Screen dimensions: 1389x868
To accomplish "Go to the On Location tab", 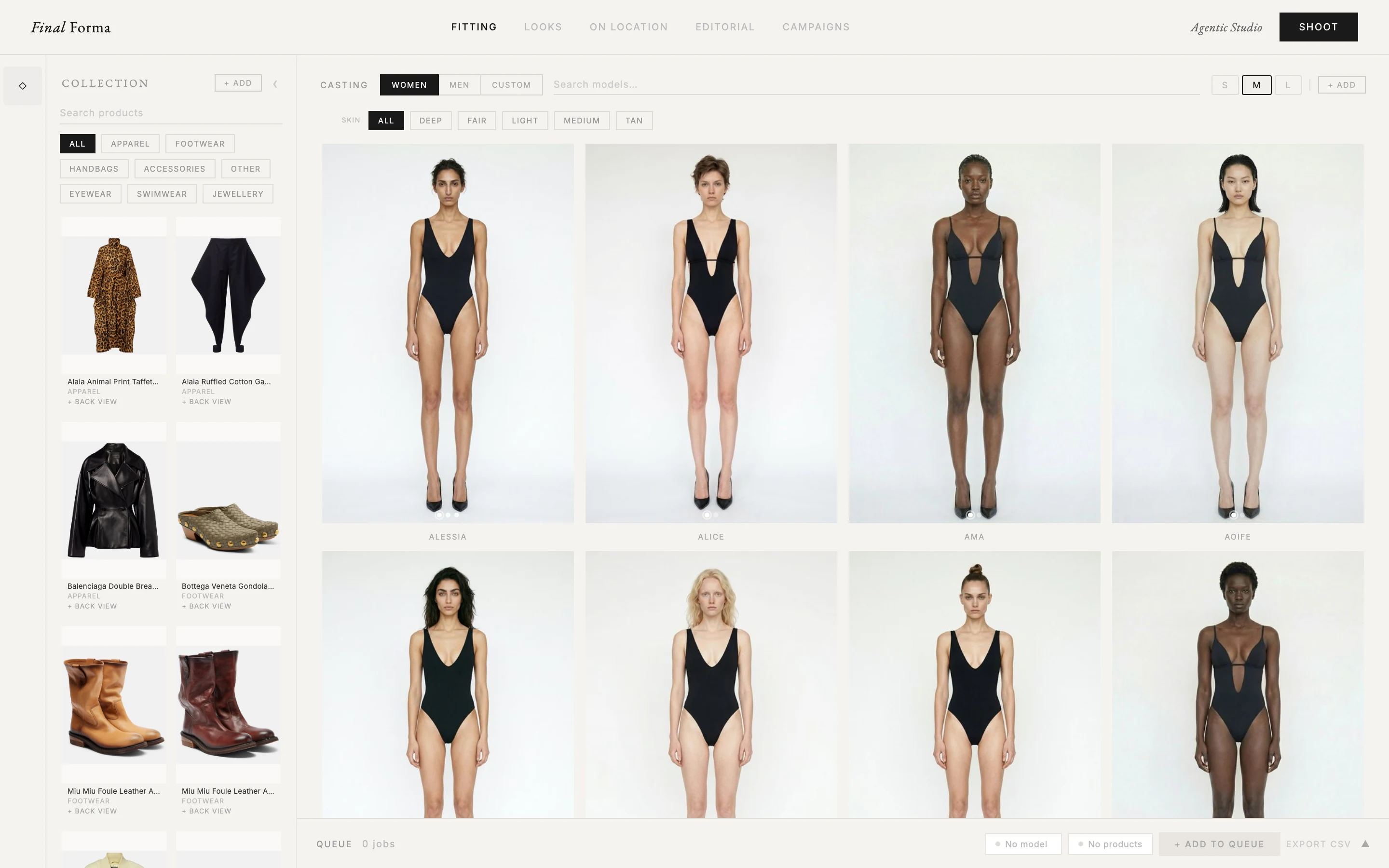I will pos(628,27).
